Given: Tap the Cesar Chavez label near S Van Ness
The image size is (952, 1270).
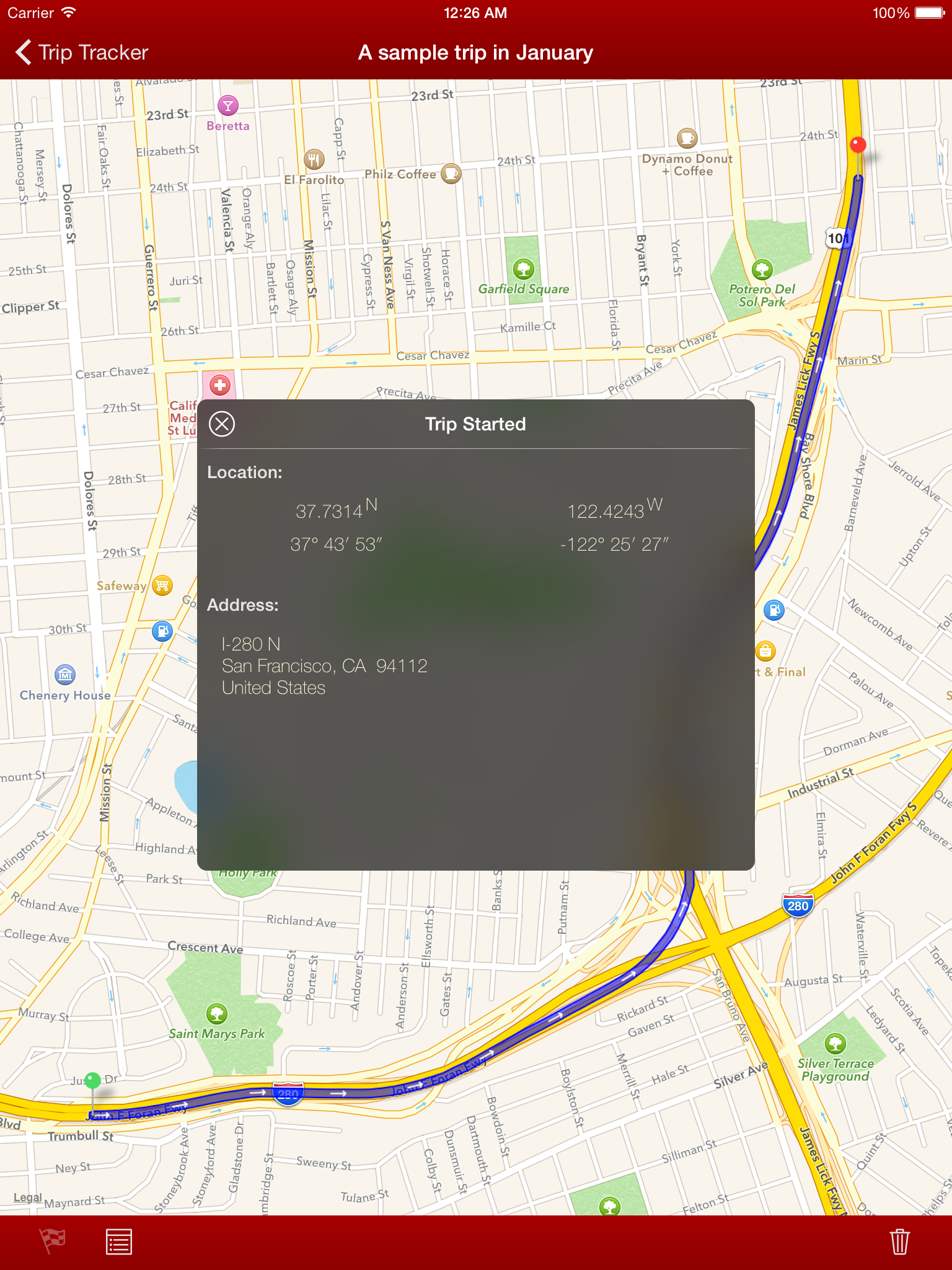Looking at the screenshot, I should point(433,355).
